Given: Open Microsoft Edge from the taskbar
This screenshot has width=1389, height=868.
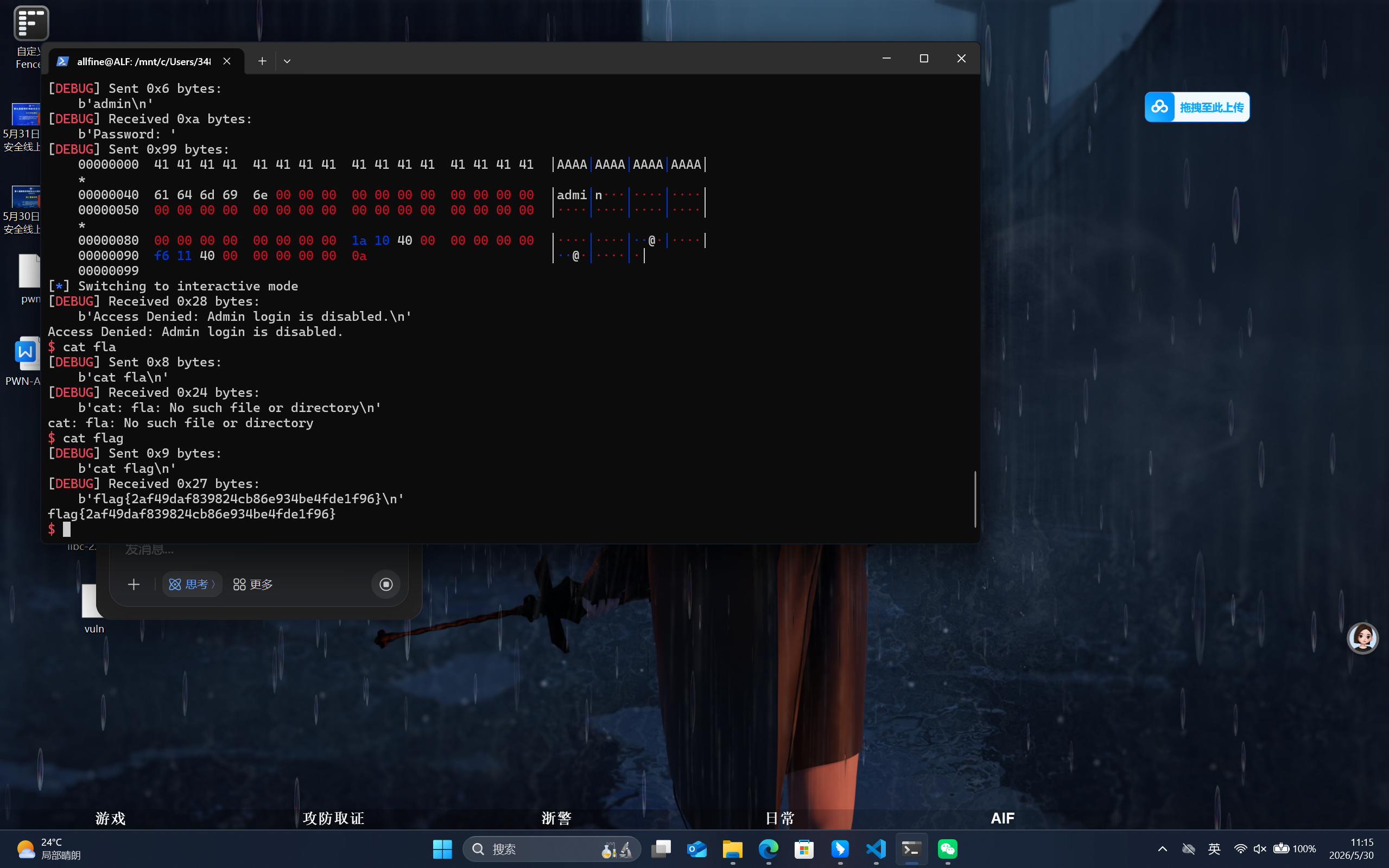Looking at the screenshot, I should click(x=769, y=849).
